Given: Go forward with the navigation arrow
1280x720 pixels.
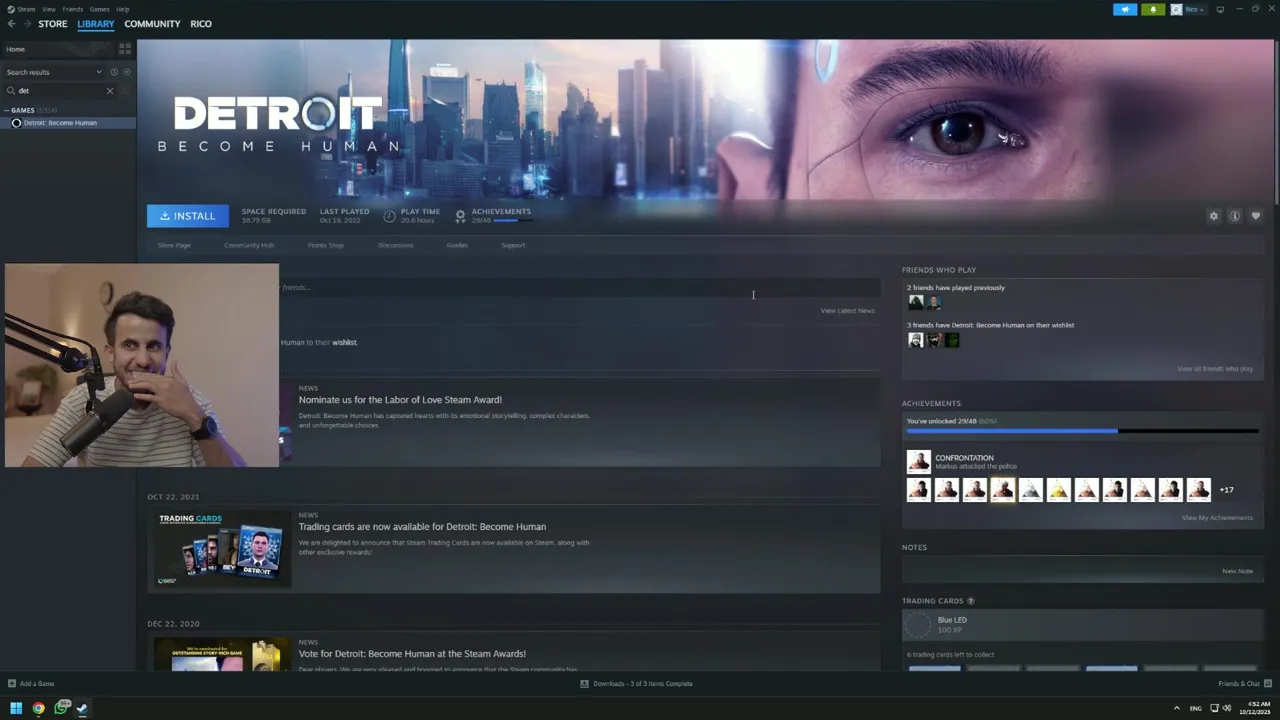Looking at the screenshot, I should click(27, 24).
